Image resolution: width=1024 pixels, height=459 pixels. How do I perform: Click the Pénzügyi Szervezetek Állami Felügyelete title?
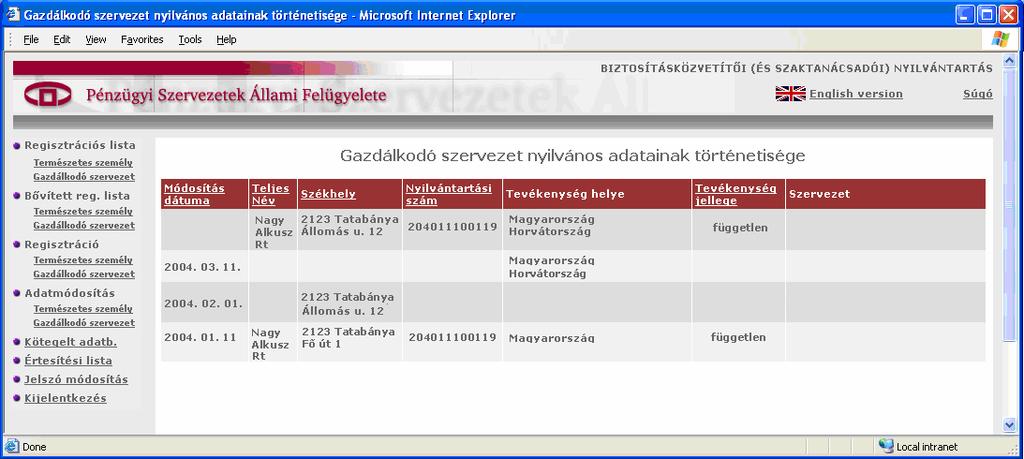pos(236,95)
